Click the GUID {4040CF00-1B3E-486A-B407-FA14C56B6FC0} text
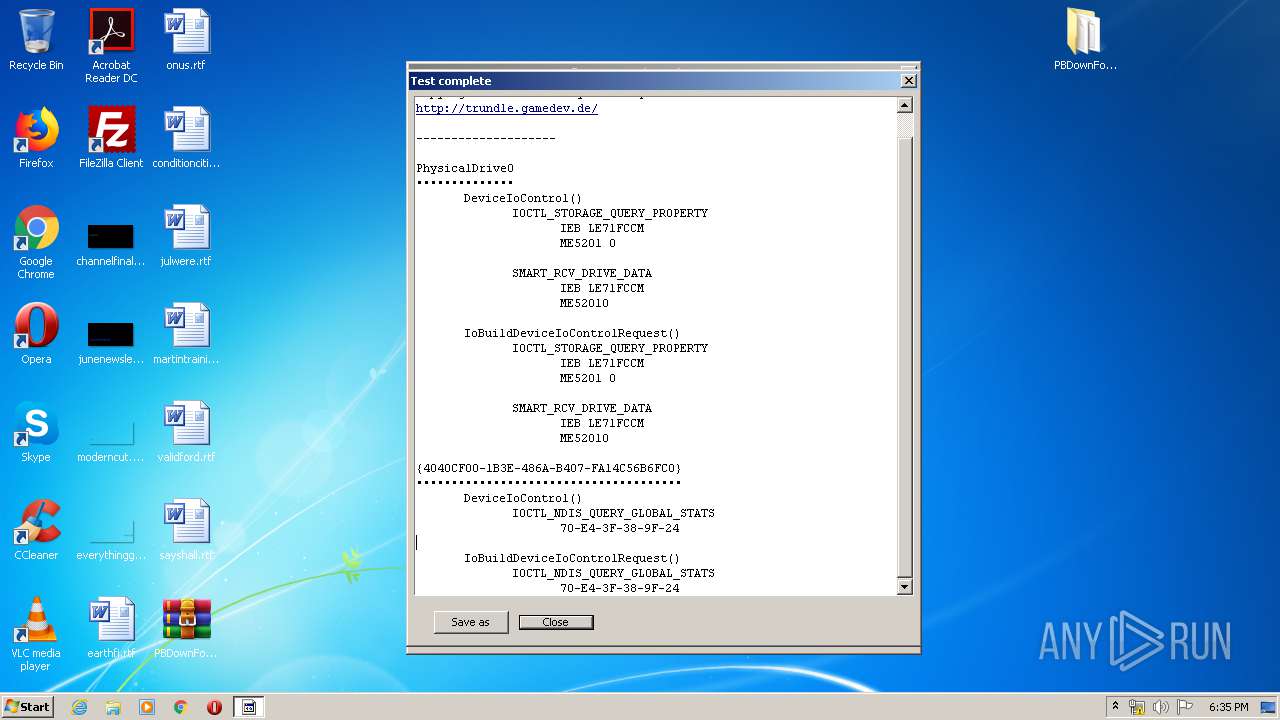Image resolution: width=1280 pixels, height=720 pixels. click(x=549, y=468)
